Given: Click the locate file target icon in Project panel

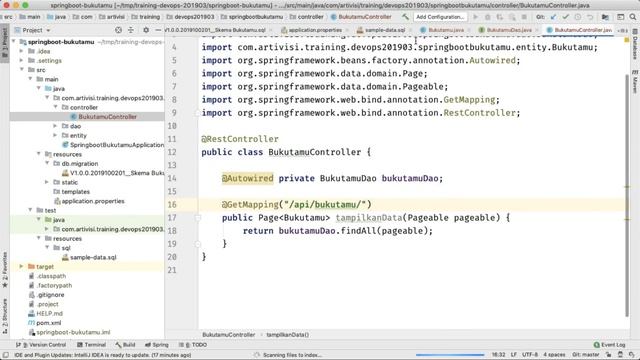Looking at the screenshot, I should pos(118,30).
